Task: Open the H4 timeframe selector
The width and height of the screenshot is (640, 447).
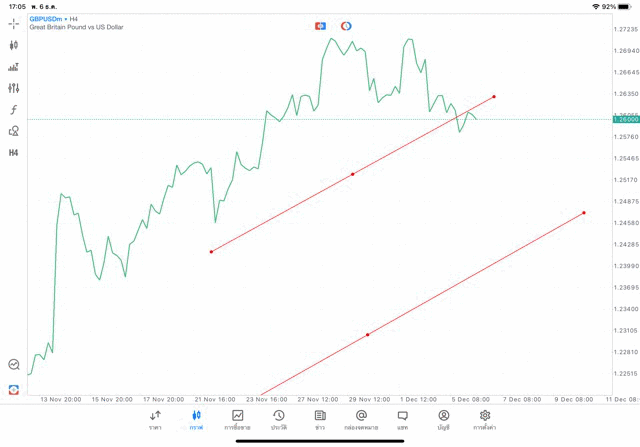Action: pyautogui.click(x=14, y=153)
